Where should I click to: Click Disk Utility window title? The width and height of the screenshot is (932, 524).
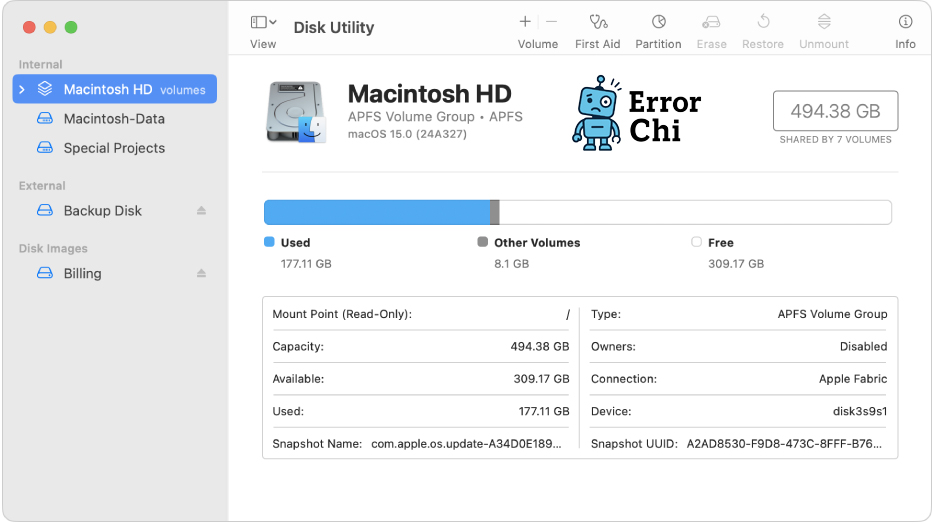click(334, 27)
